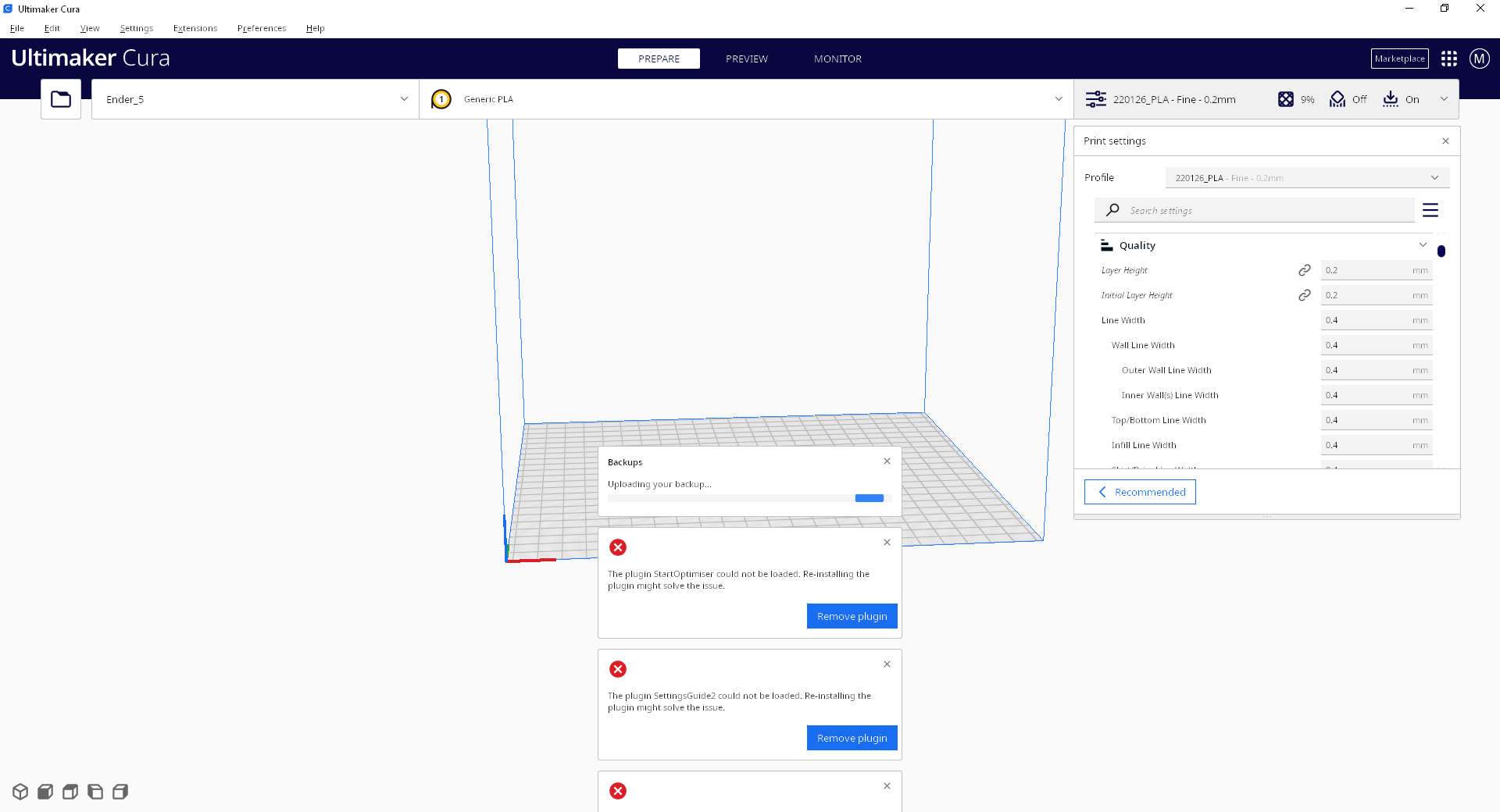Image resolution: width=1500 pixels, height=812 pixels.
Task: Click StartOptimiser error icon
Action: tap(618, 547)
